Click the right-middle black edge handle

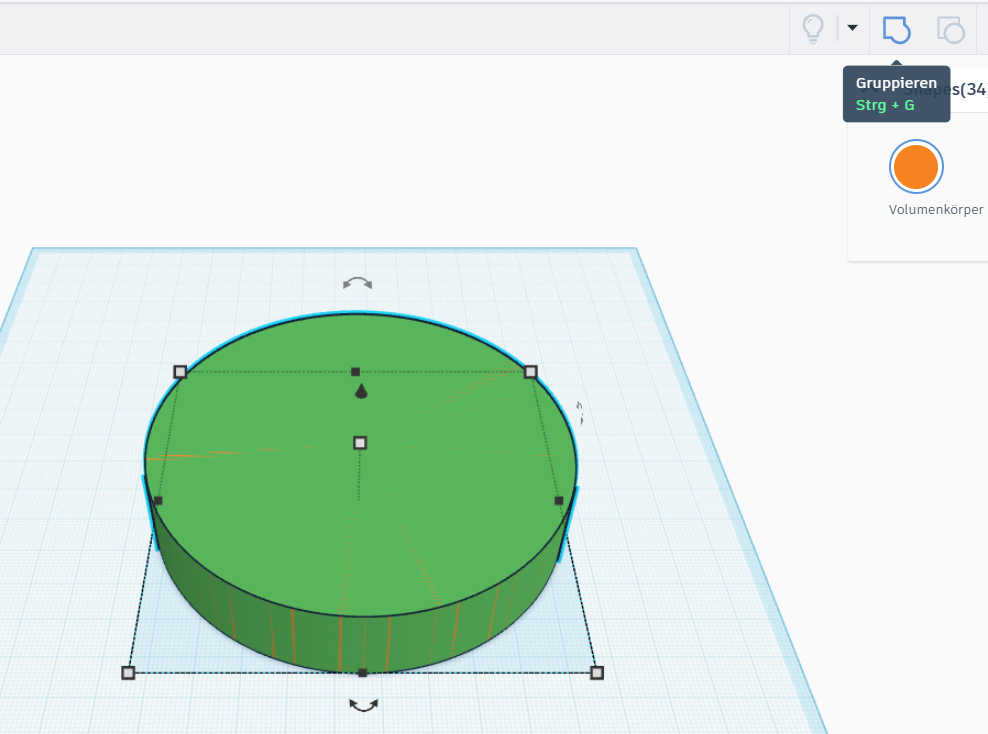coord(559,501)
